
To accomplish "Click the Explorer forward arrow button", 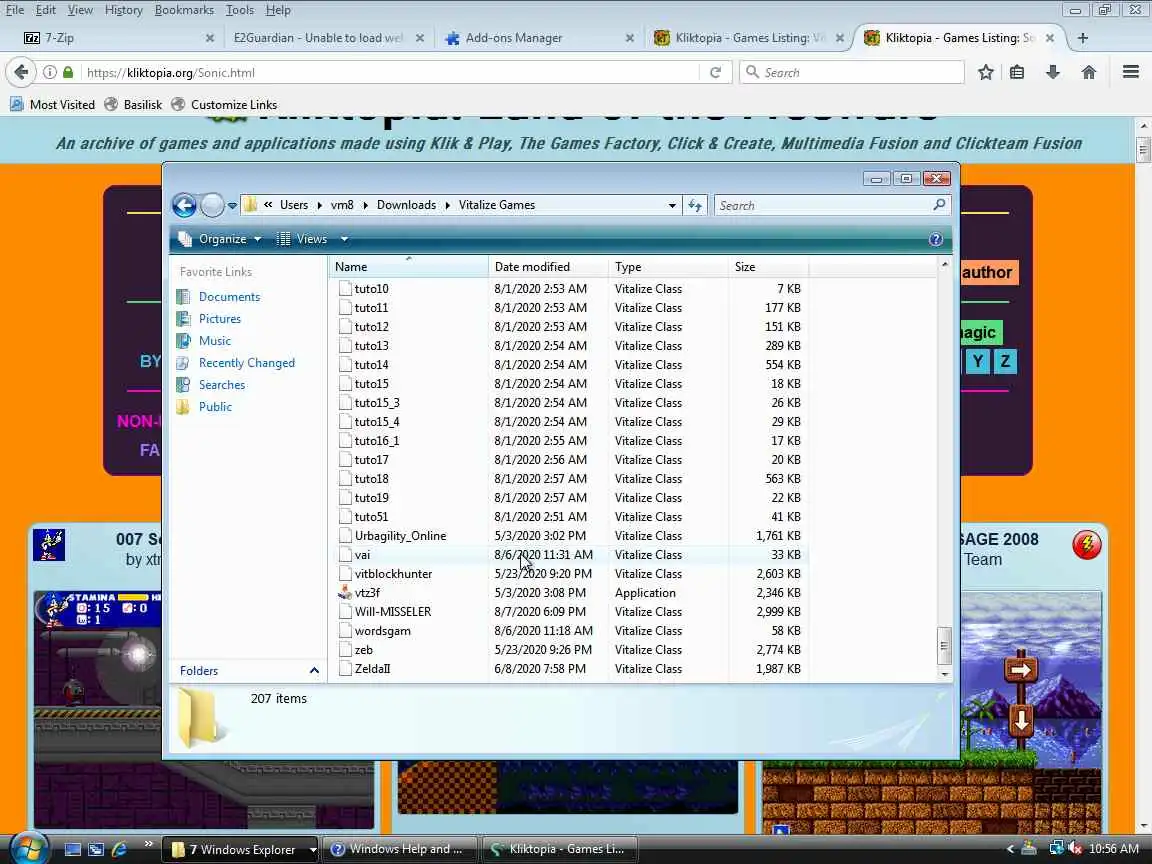I will (212, 206).
